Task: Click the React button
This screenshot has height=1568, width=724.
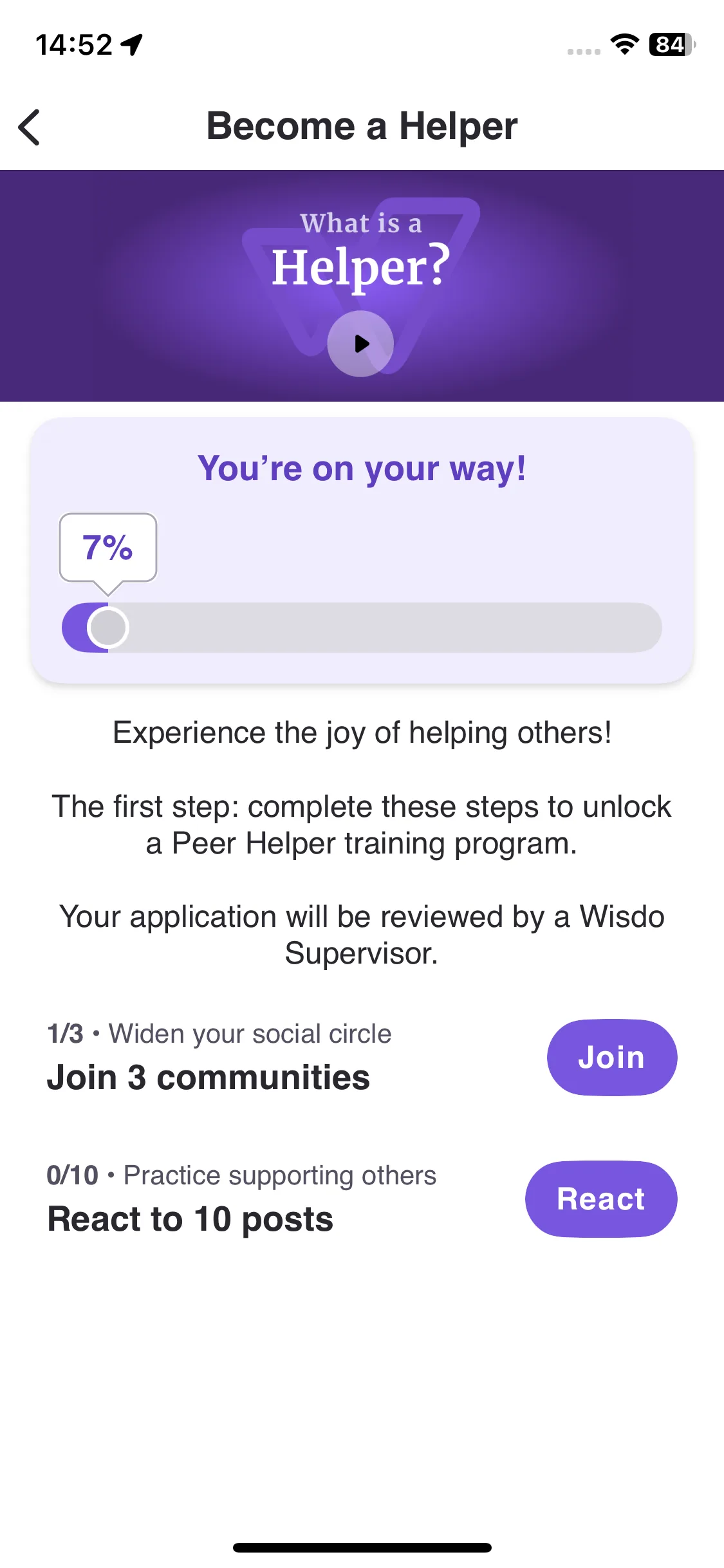Action: (601, 1199)
